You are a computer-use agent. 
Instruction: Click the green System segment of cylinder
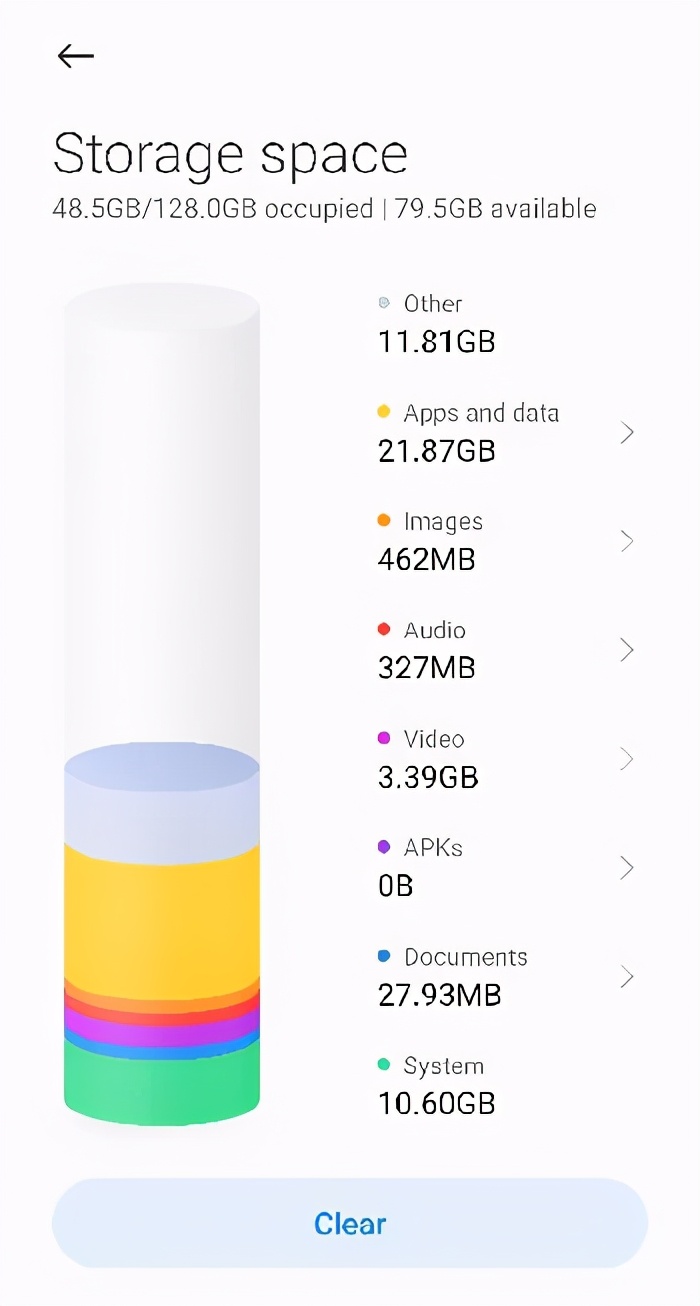point(162,1085)
